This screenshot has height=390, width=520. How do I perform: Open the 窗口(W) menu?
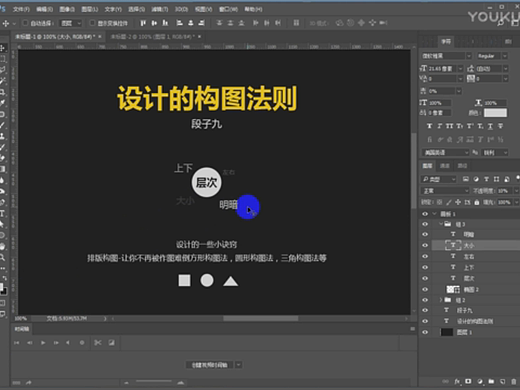tap(228, 9)
